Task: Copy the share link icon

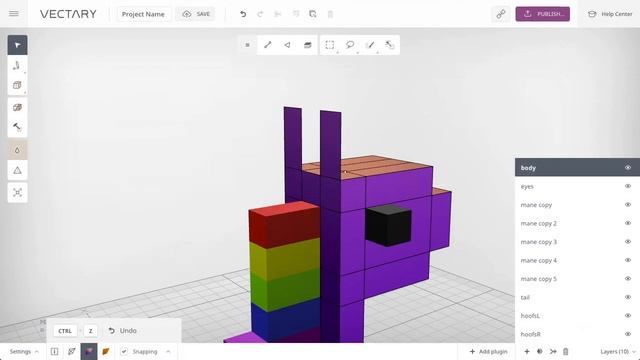Action: click(x=501, y=14)
